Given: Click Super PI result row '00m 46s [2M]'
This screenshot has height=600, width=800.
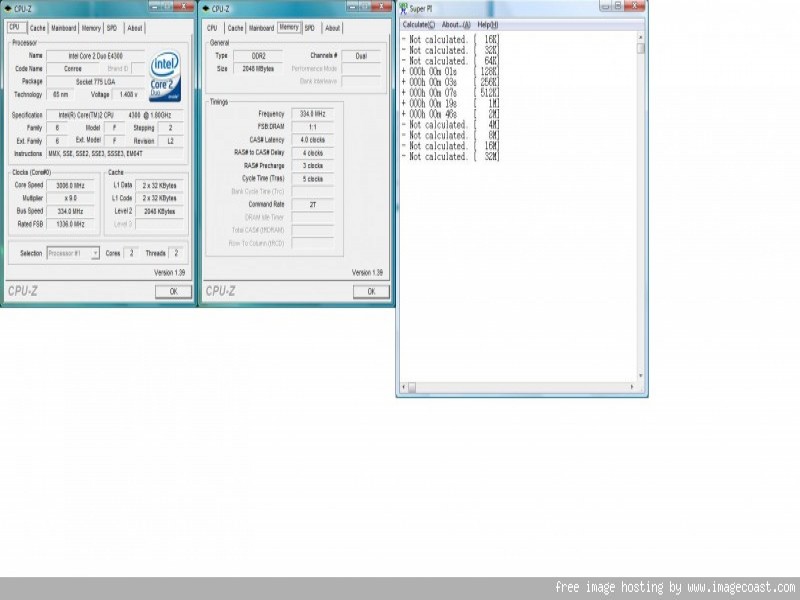Looking at the screenshot, I should [451, 114].
